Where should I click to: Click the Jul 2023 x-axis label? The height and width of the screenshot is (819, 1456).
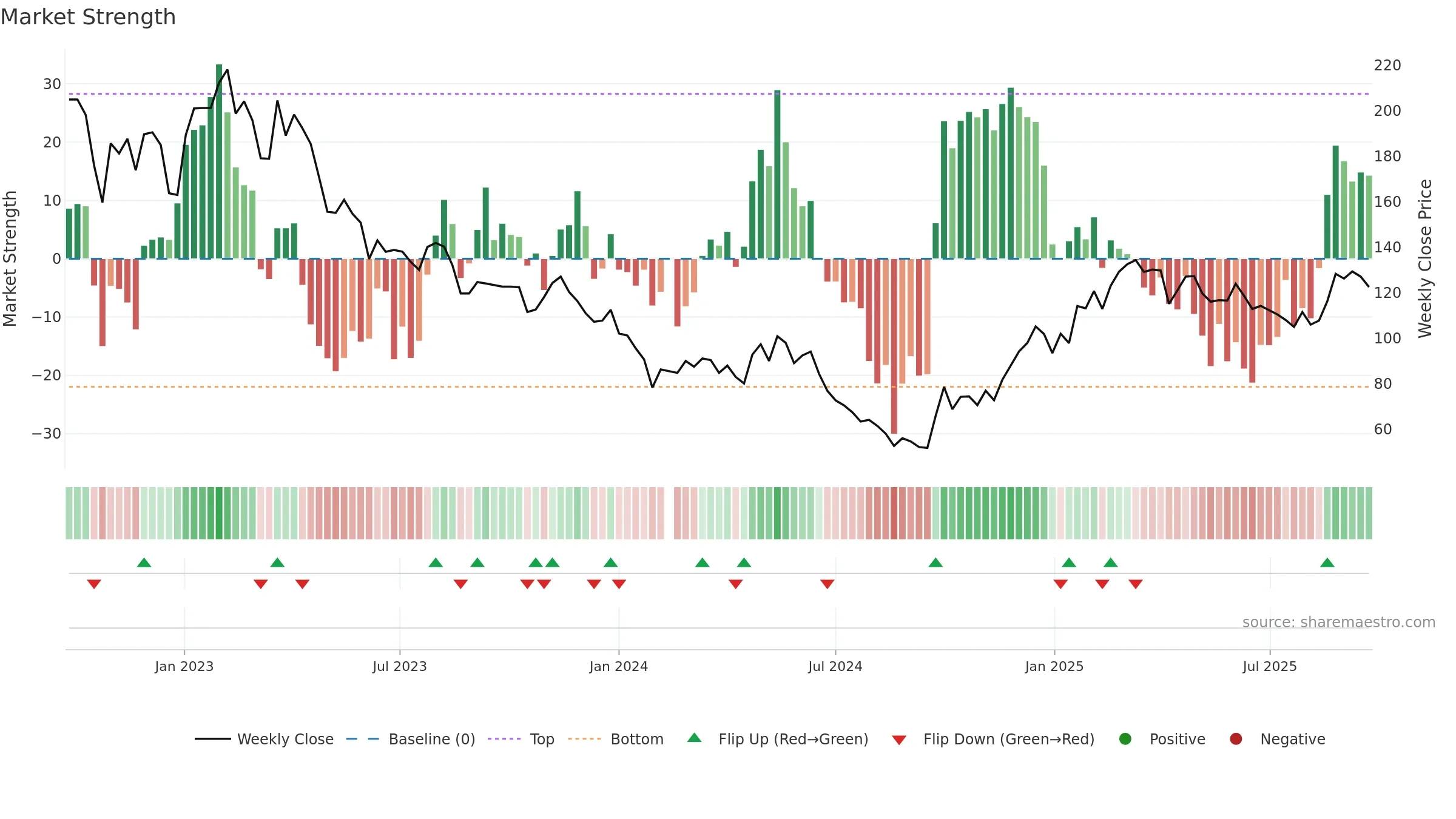click(400, 666)
